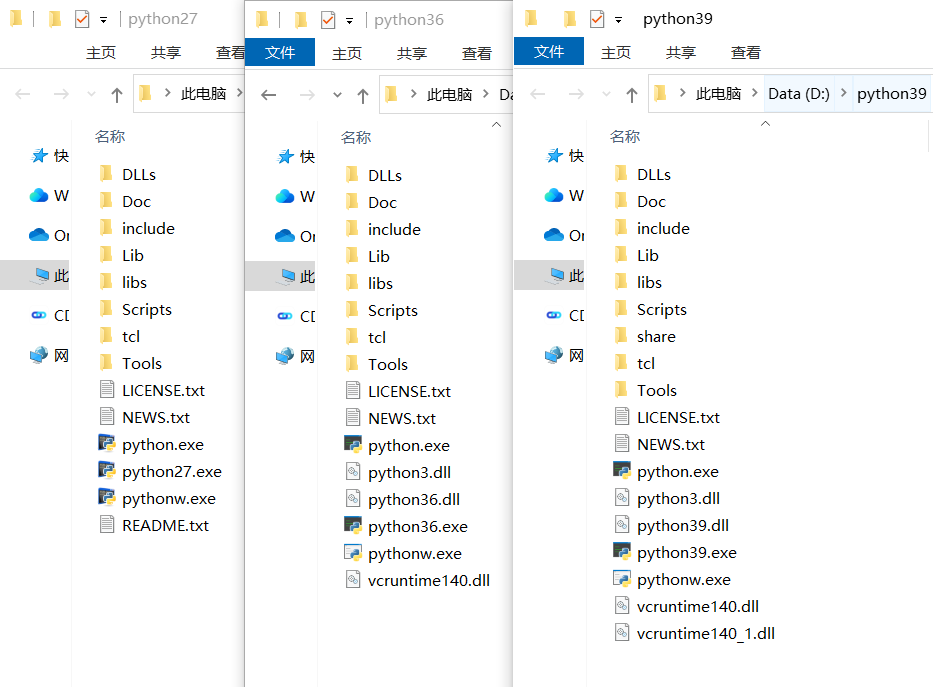Image resolution: width=933 pixels, height=687 pixels.
Task: Click sort arrow above 名称 in python39
Action: coord(766,124)
